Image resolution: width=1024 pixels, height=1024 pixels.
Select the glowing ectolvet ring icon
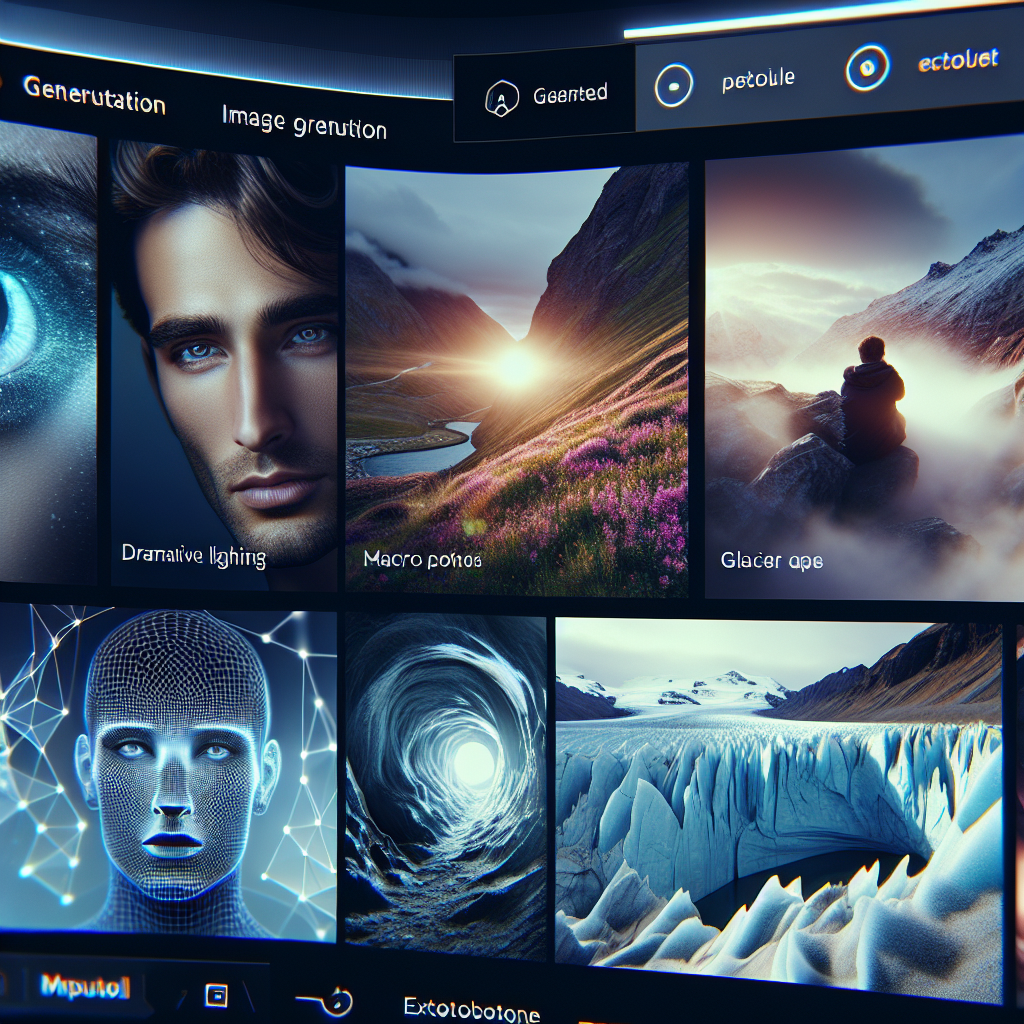pyautogui.click(x=868, y=69)
